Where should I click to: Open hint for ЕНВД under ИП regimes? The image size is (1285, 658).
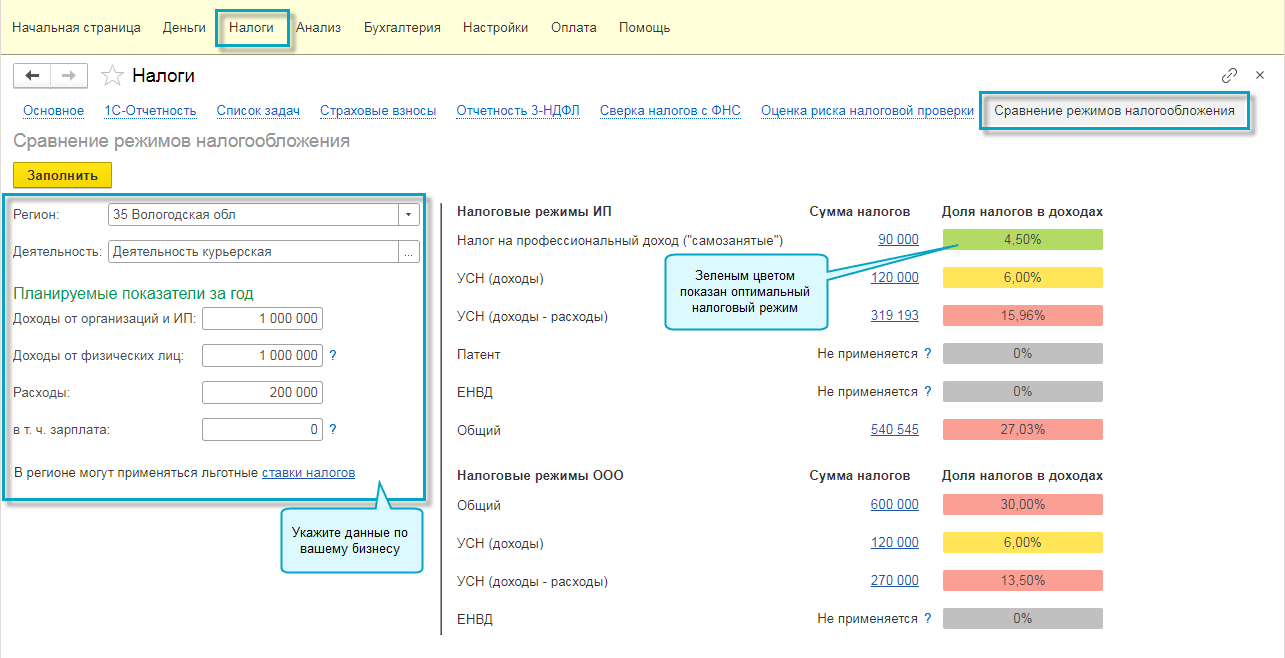[928, 392]
